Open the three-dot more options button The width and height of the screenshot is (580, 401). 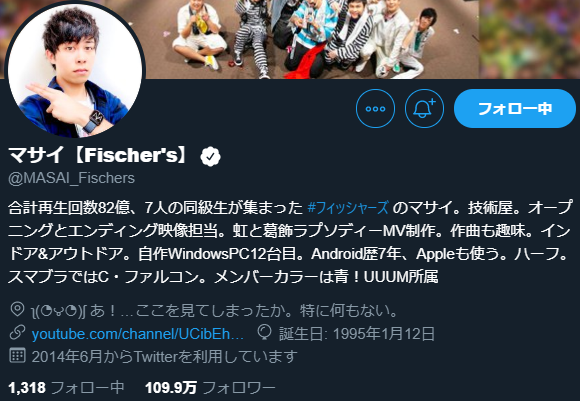(375, 108)
